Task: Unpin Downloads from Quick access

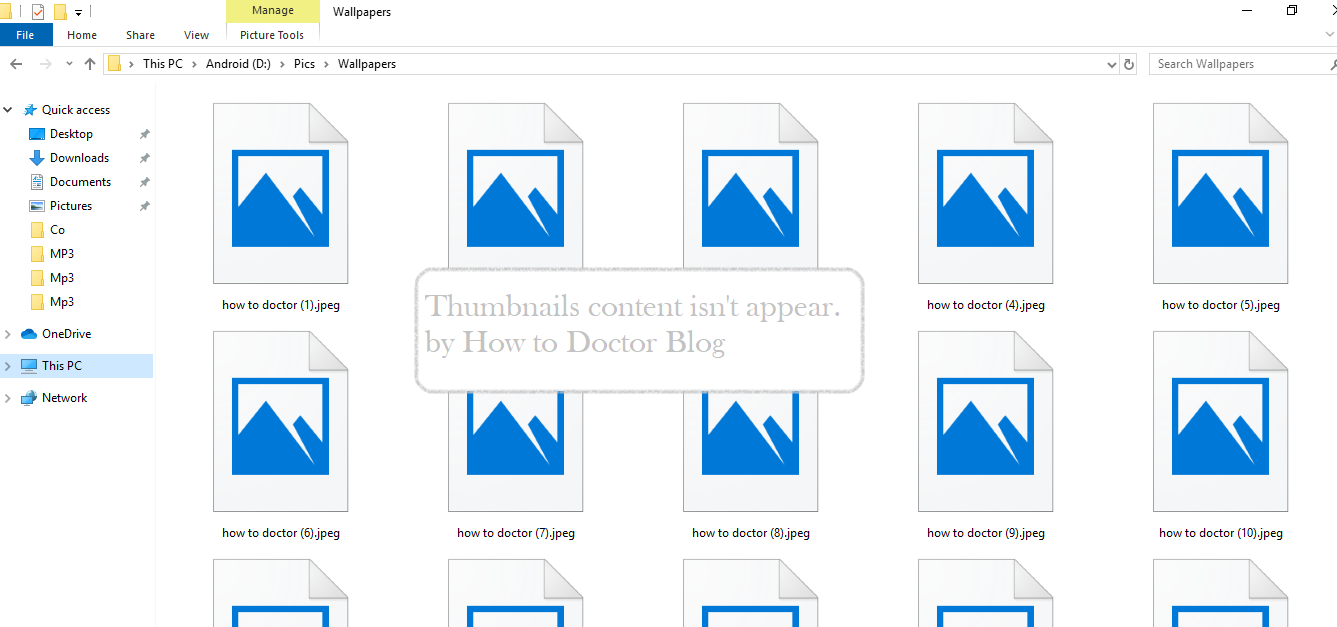Action: point(144,157)
